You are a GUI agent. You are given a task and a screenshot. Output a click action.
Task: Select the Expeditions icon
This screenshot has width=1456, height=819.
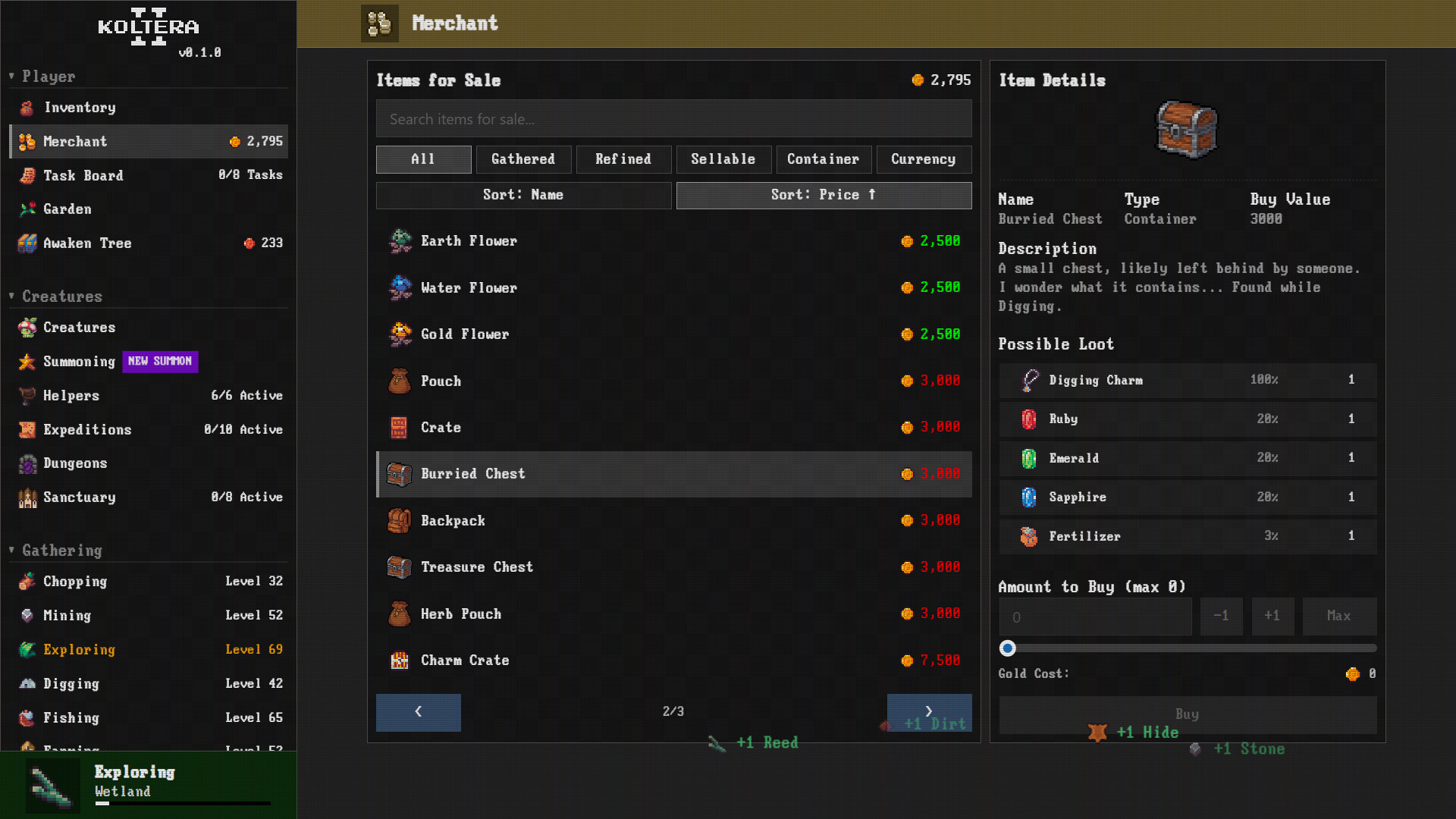point(27,429)
